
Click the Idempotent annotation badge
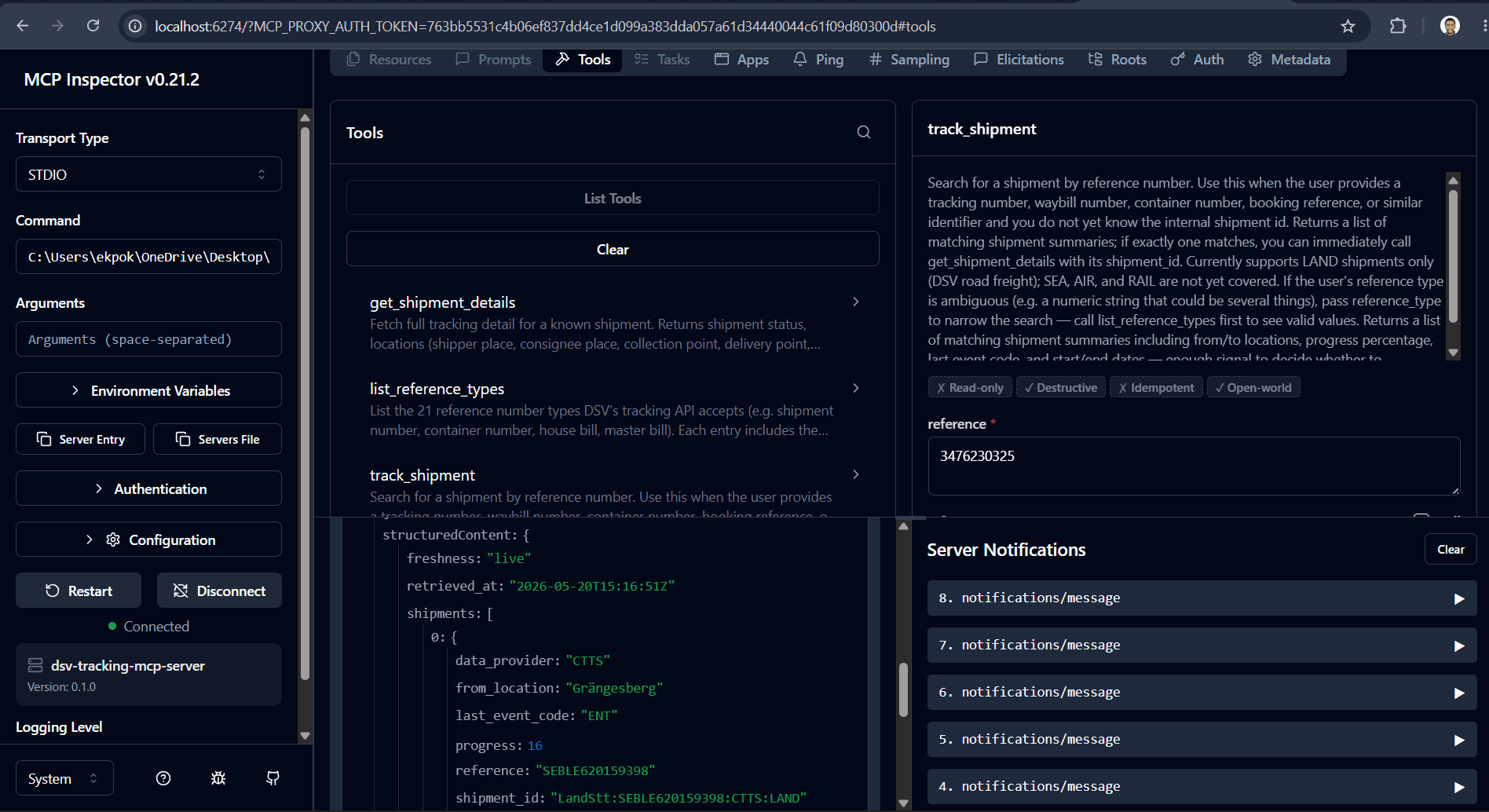tap(1156, 387)
